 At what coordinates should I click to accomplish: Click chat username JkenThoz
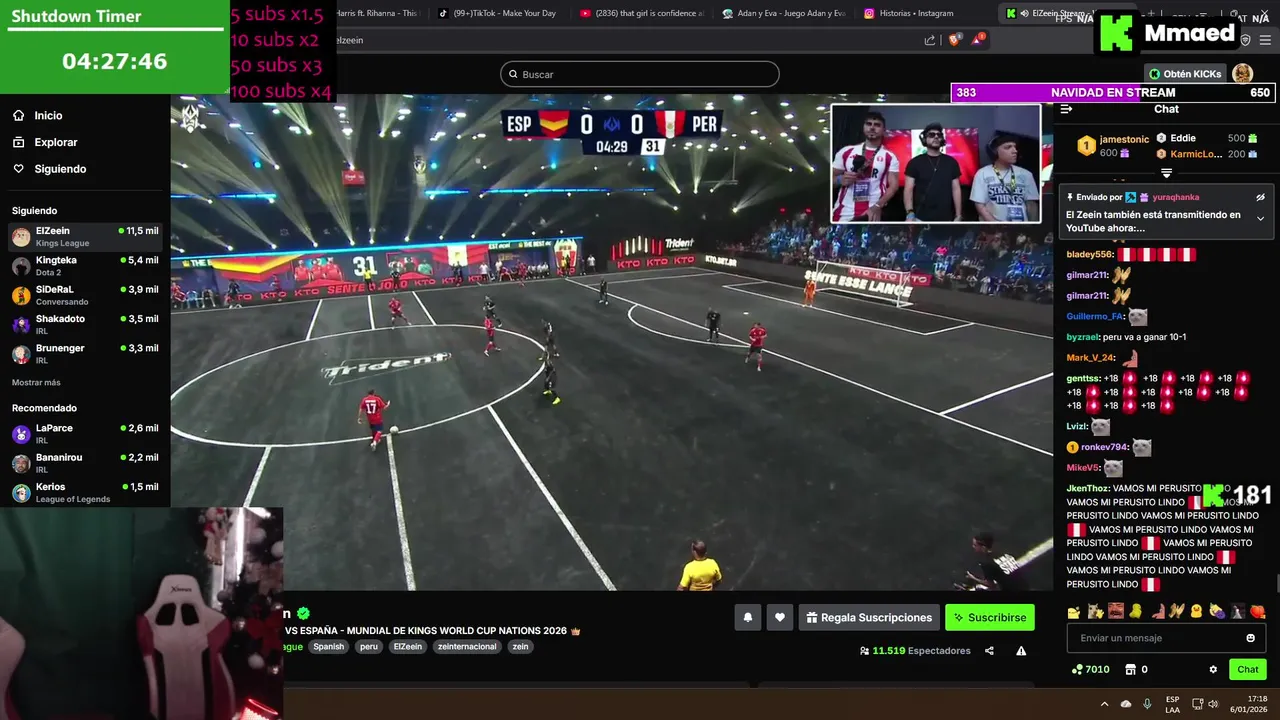[1088, 489]
